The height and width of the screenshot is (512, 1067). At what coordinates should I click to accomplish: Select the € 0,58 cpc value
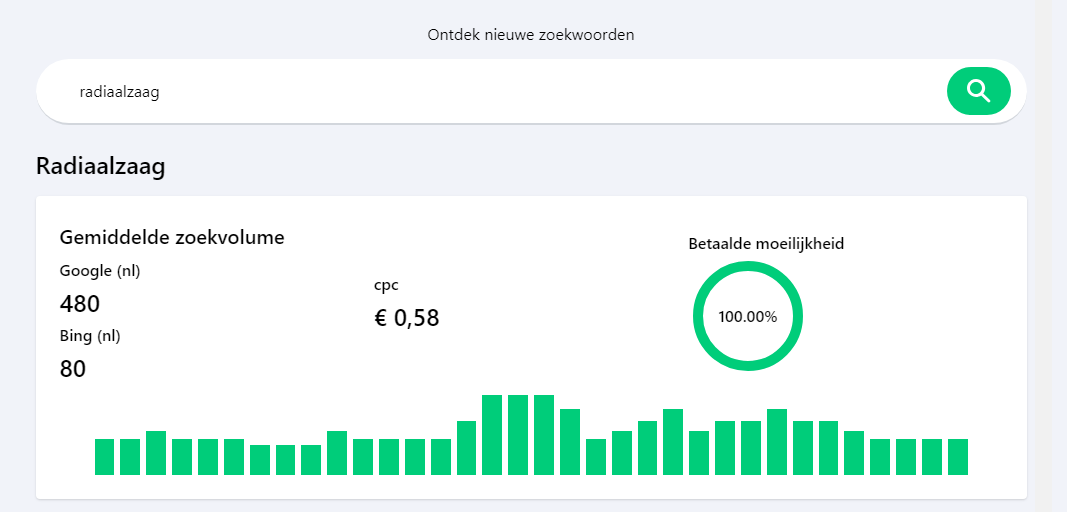[x=407, y=318]
